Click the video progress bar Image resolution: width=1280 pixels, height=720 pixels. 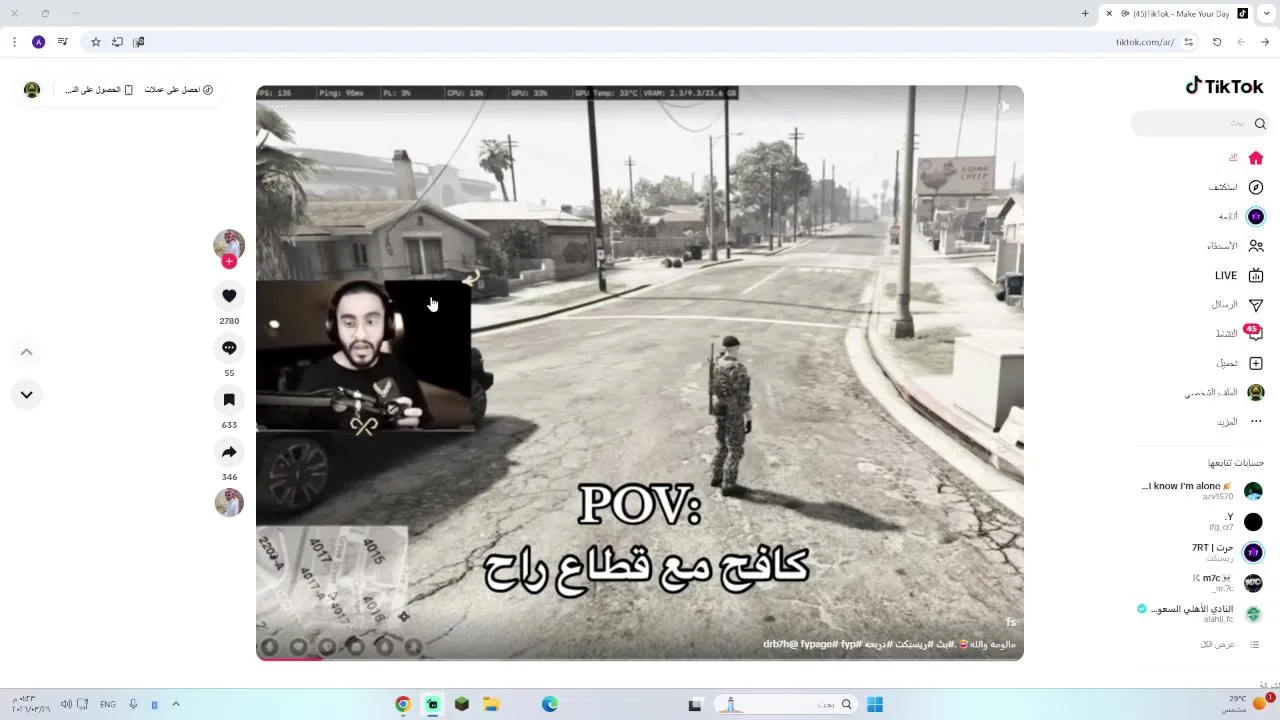point(640,658)
